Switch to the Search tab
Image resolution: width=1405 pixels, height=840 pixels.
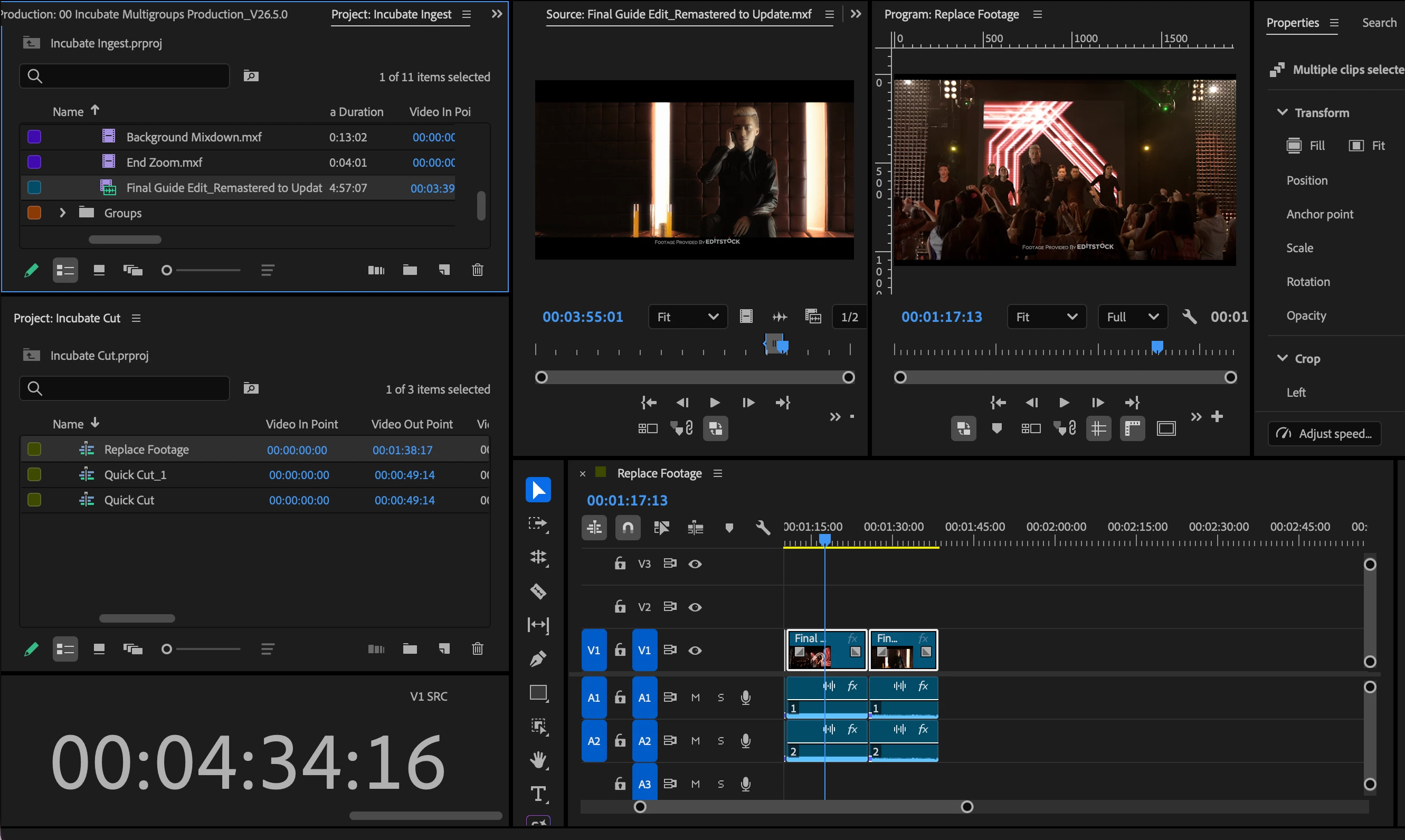coord(1379,23)
